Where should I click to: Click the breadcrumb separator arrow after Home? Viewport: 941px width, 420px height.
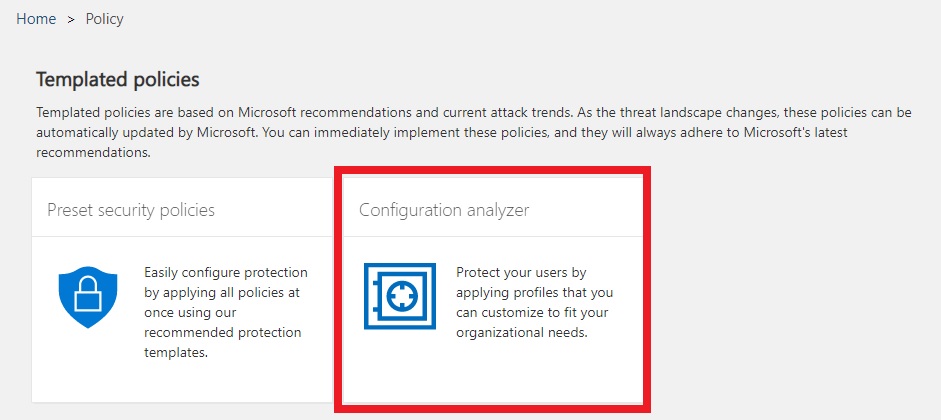click(x=71, y=19)
